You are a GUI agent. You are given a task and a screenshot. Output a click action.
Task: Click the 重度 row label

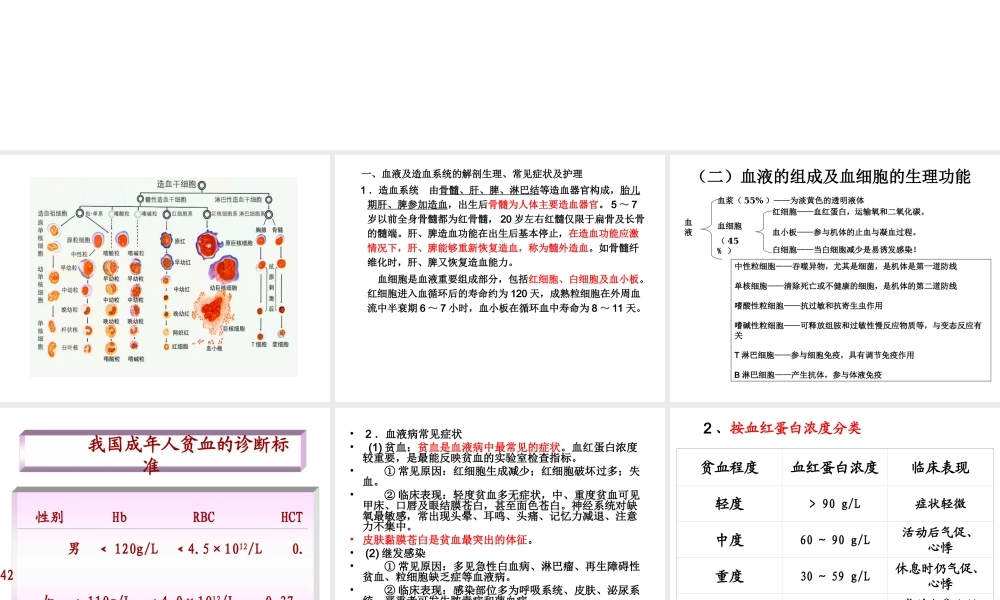point(729,576)
